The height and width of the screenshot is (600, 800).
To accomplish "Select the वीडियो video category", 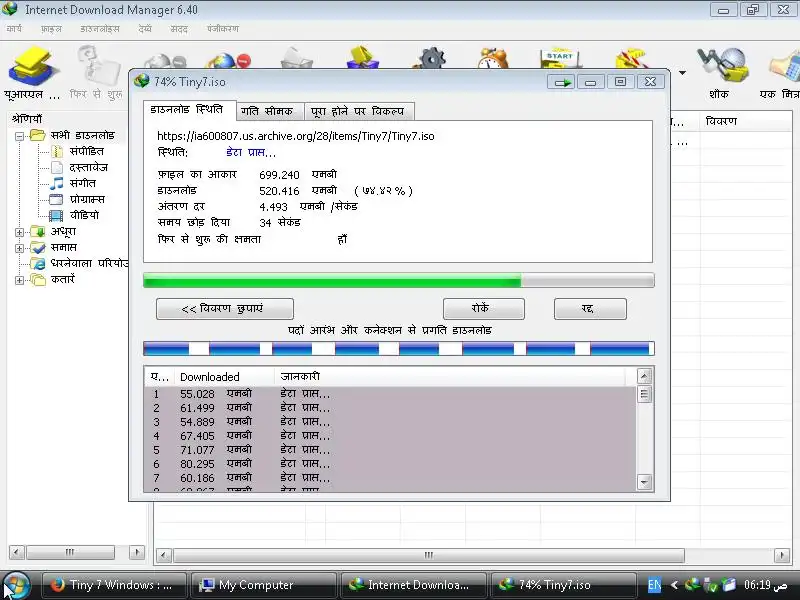I will tap(84, 215).
